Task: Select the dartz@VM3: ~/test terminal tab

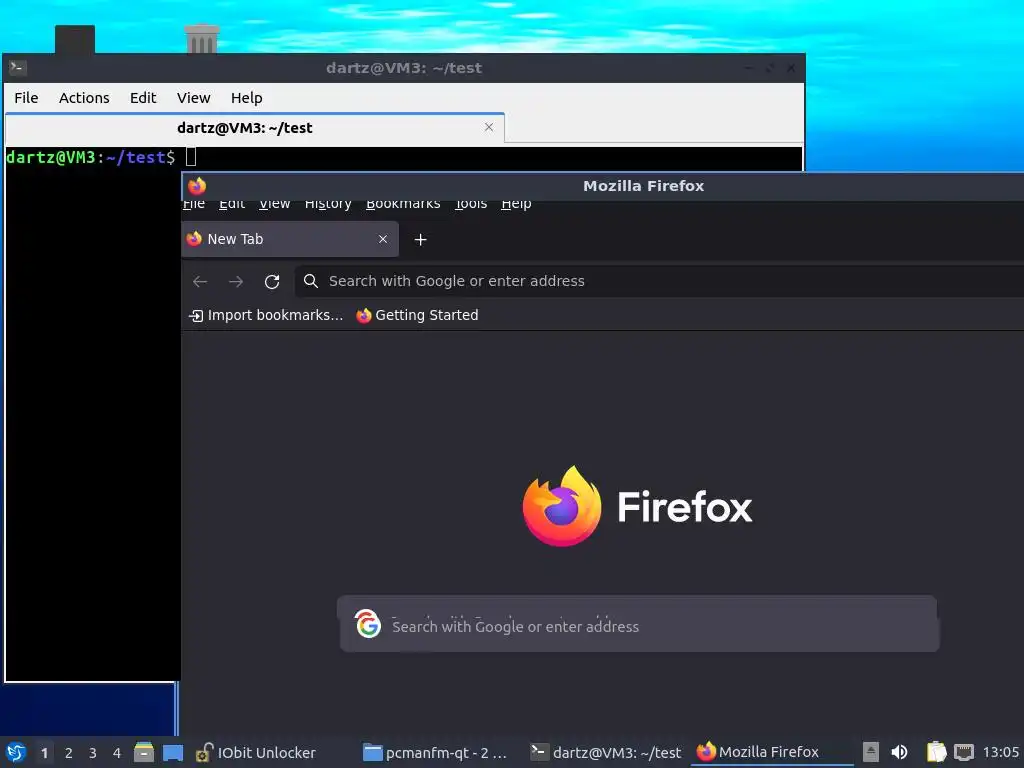Action: tap(255, 128)
